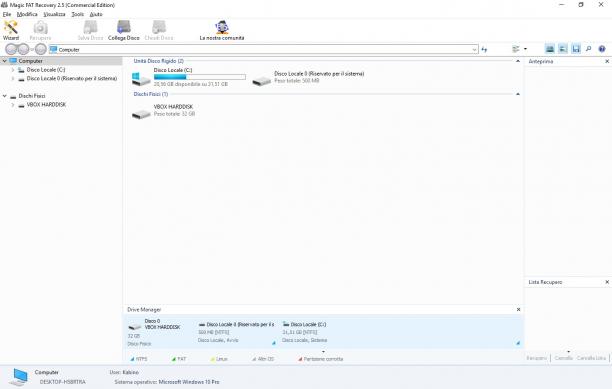Viewport: 612px width, 389px height.
Task: Refresh the address bar location
Action: (484, 50)
